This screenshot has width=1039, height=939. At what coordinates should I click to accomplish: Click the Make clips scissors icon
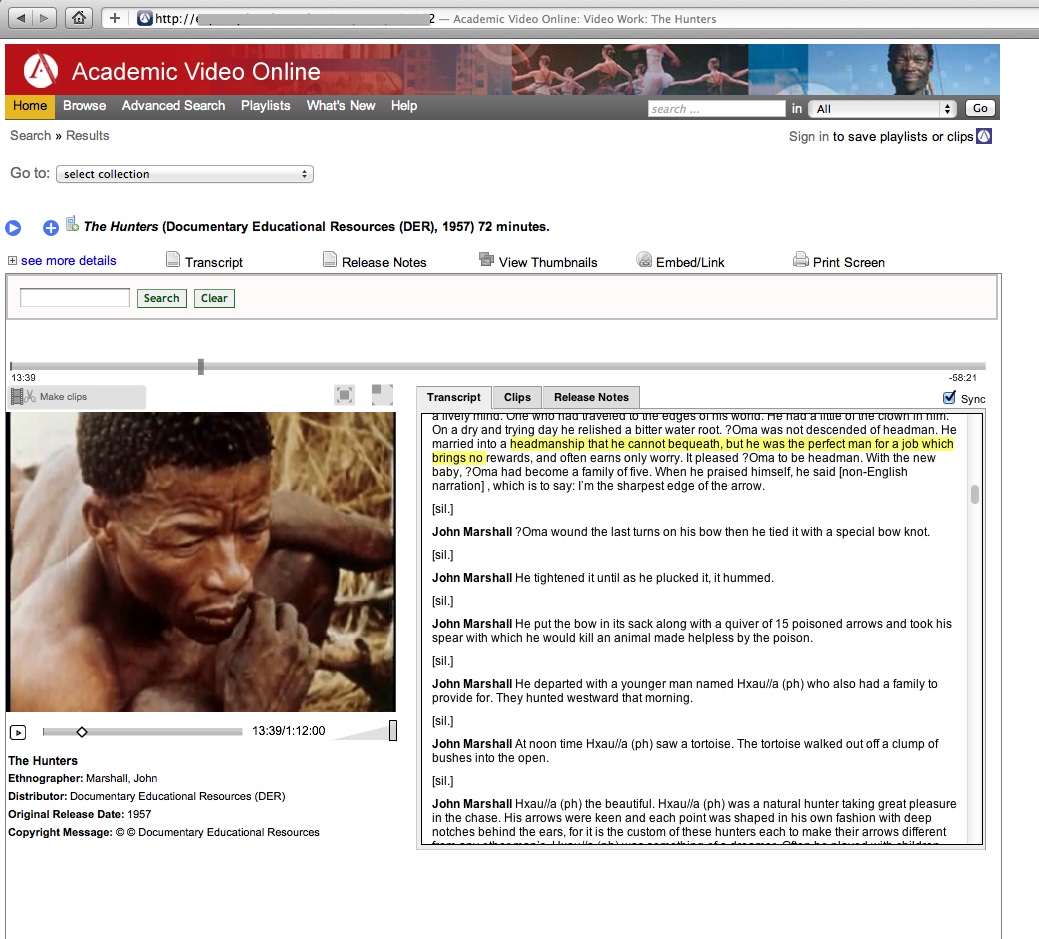[x=24, y=397]
